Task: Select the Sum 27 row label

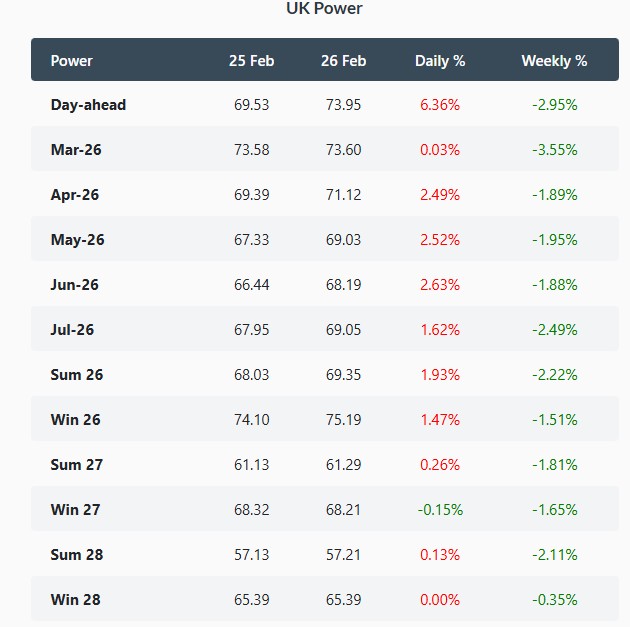Action: 77,465
